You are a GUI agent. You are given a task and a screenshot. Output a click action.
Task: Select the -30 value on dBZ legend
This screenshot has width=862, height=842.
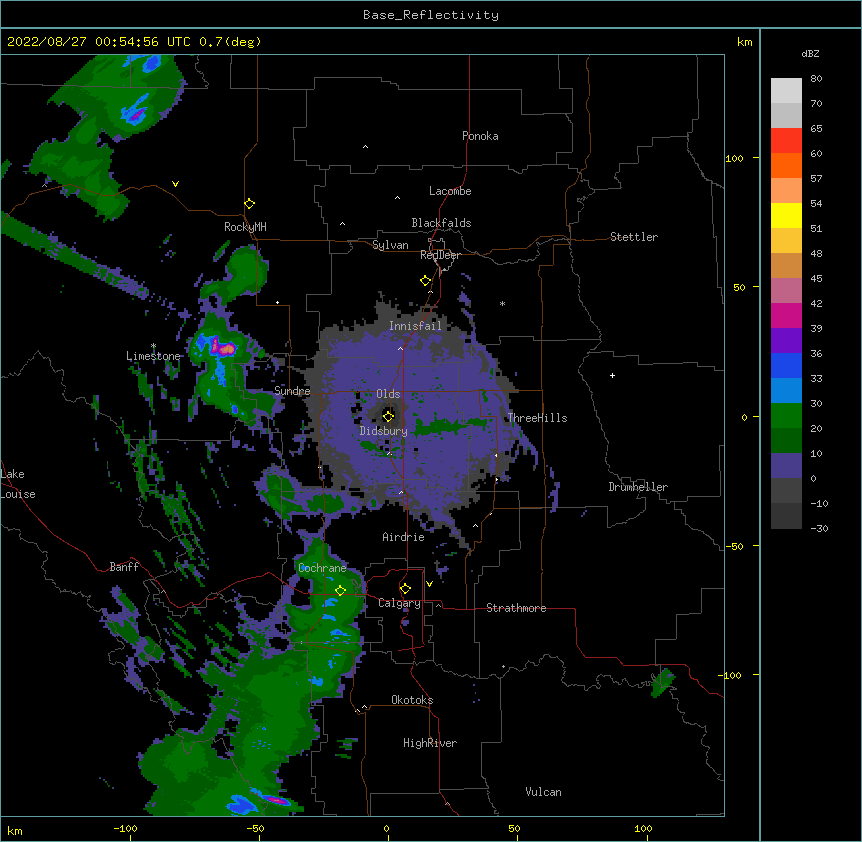819,528
